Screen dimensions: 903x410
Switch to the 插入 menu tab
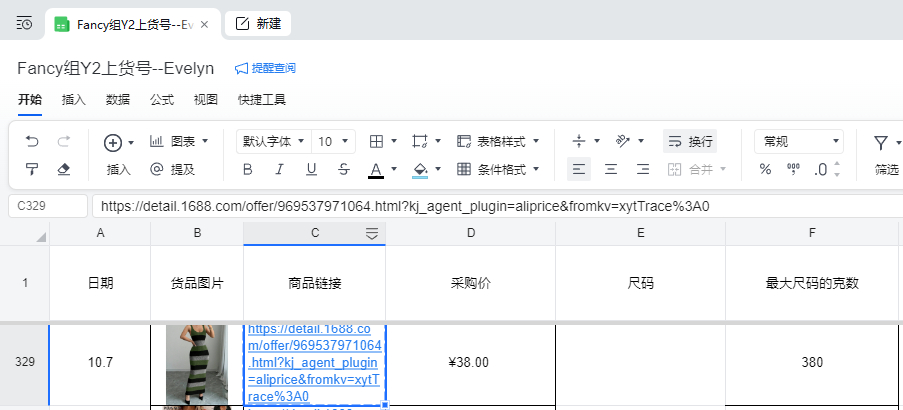[x=73, y=100]
